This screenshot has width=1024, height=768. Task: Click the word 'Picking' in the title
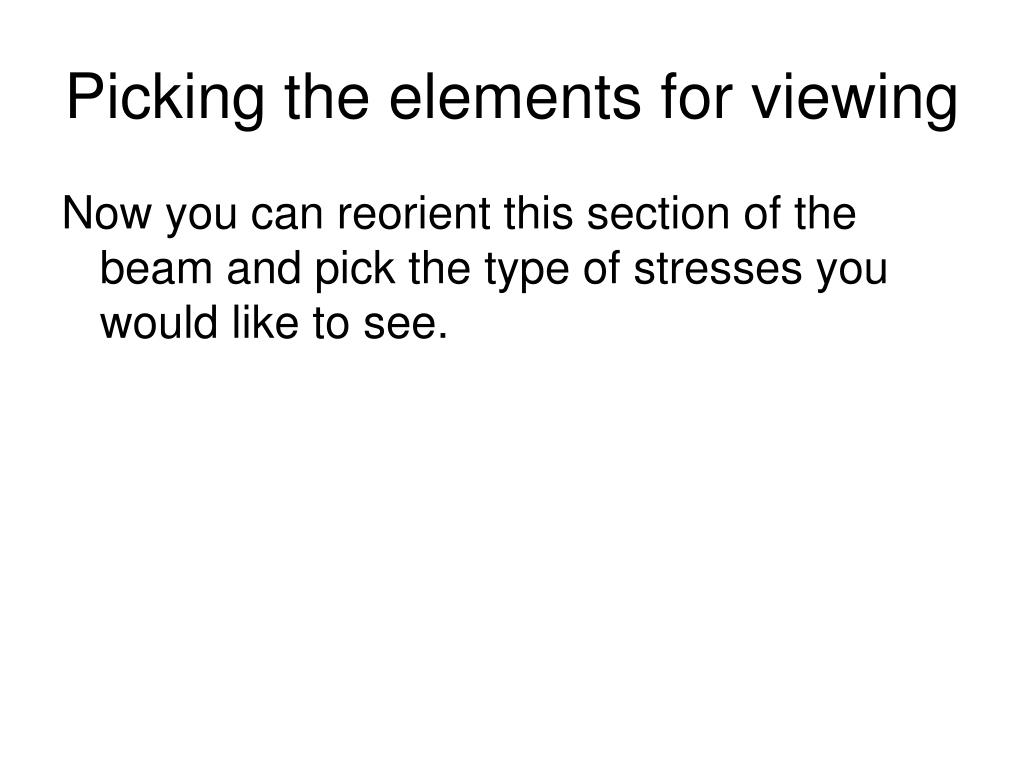click(165, 98)
